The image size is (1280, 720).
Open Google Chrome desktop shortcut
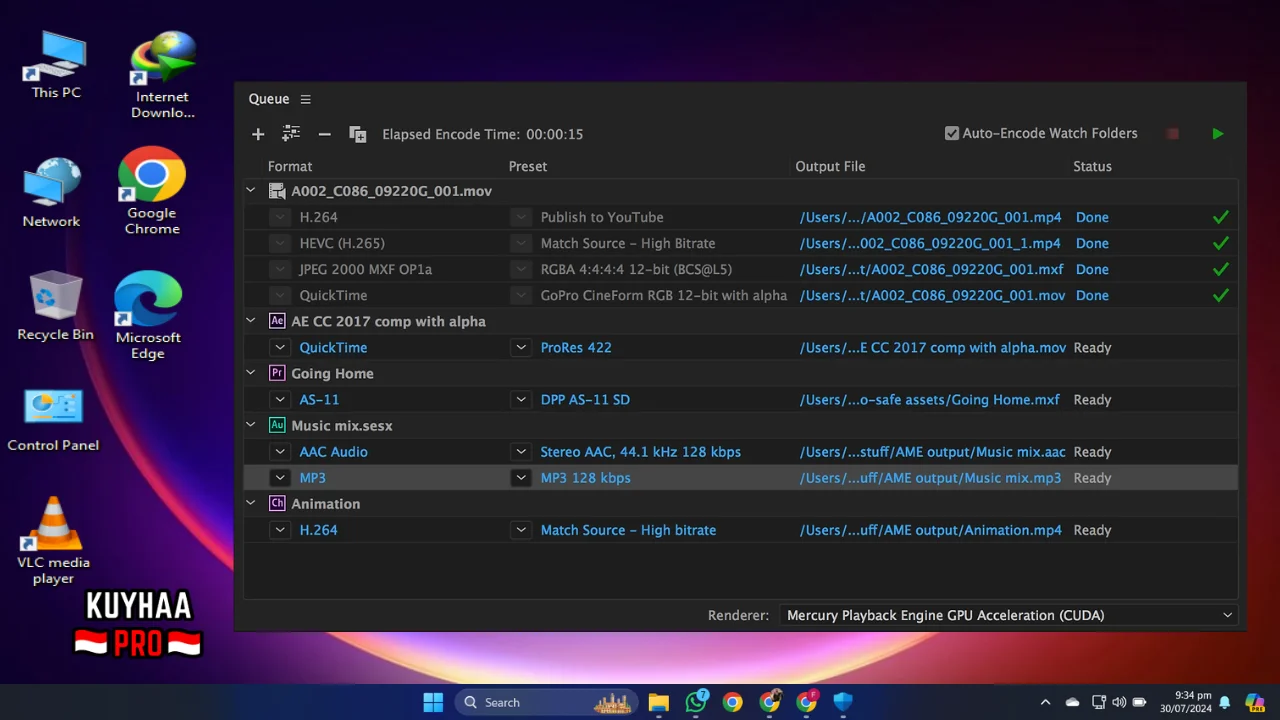tap(152, 191)
